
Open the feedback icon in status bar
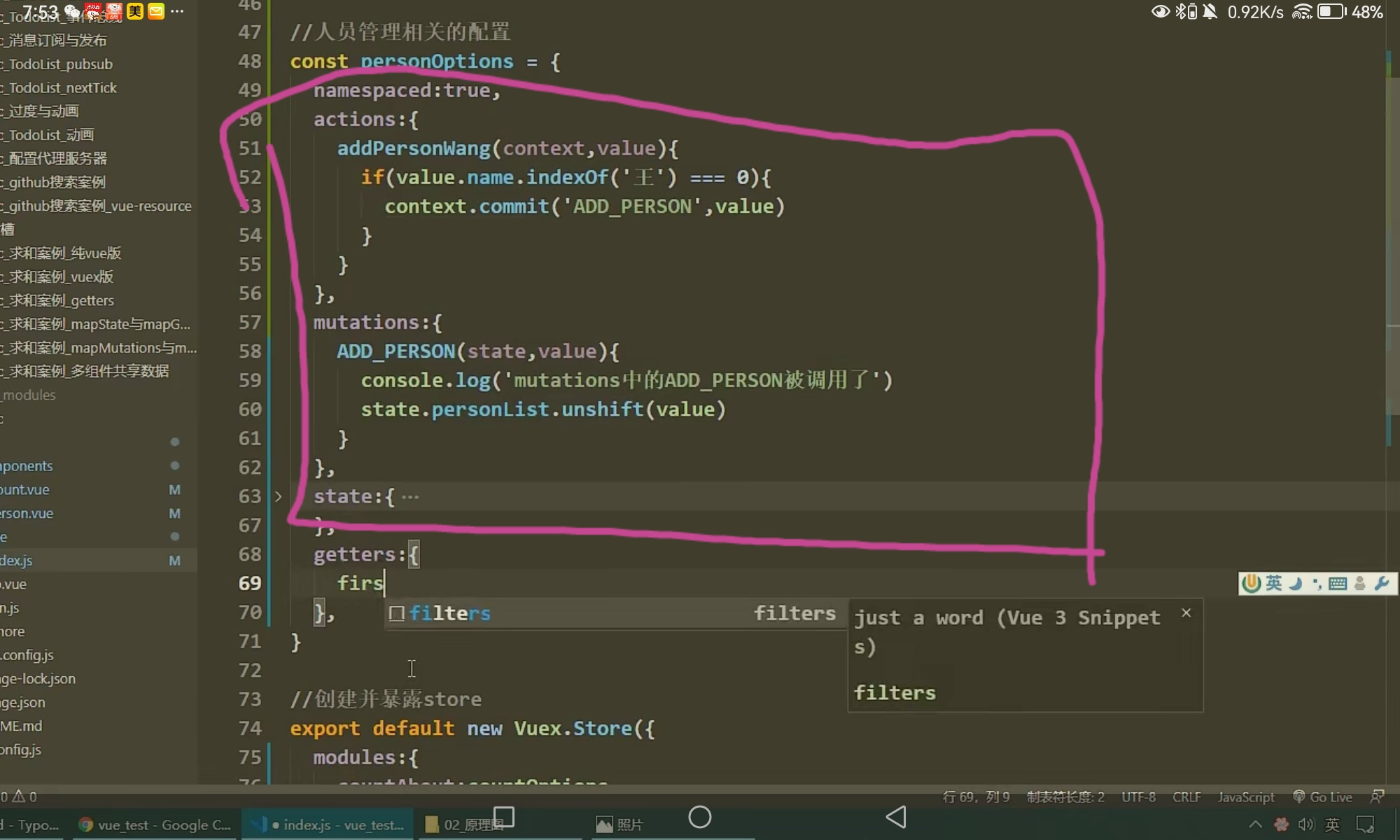pos(1377,797)
